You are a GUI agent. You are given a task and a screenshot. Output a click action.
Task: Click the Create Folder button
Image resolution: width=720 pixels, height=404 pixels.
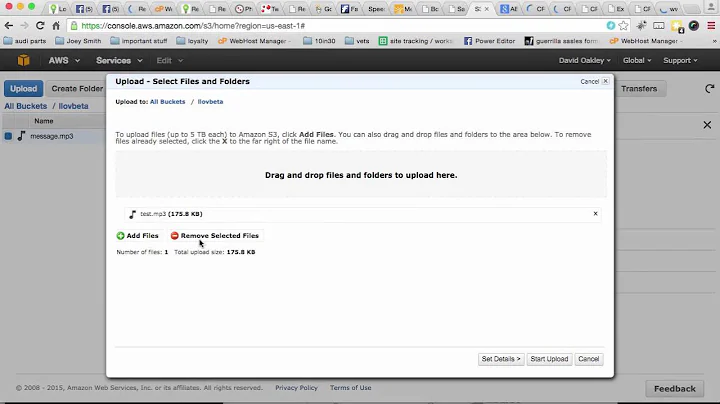(77, 89)
